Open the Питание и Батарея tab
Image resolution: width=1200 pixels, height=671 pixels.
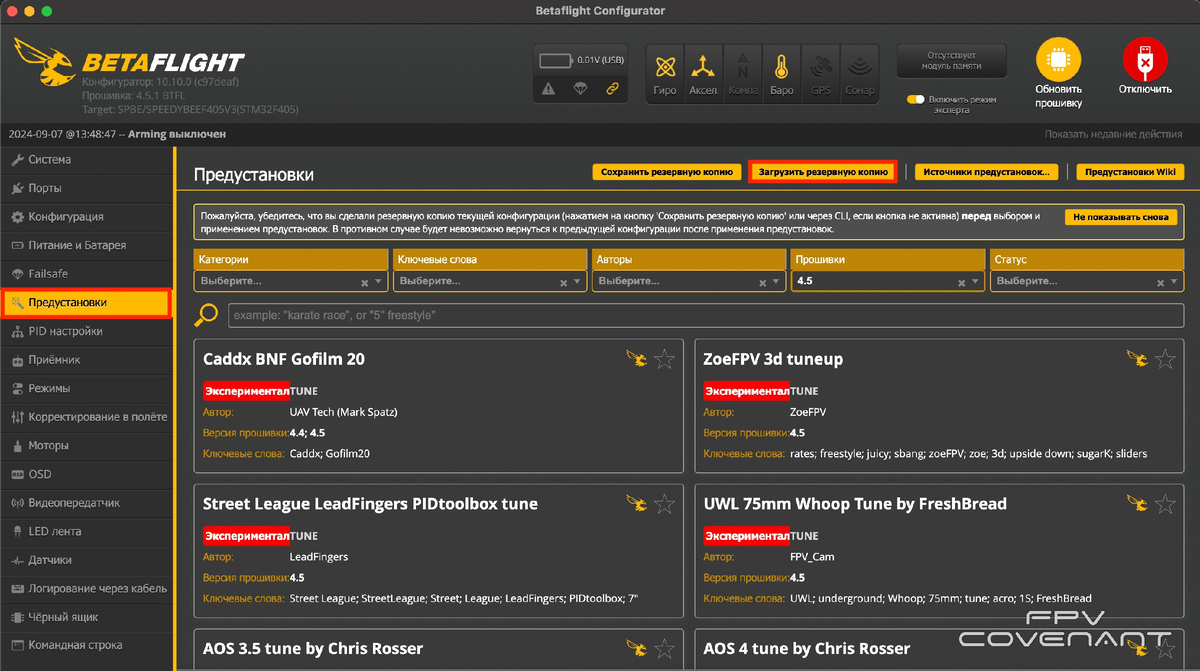(x=86, y=245)
